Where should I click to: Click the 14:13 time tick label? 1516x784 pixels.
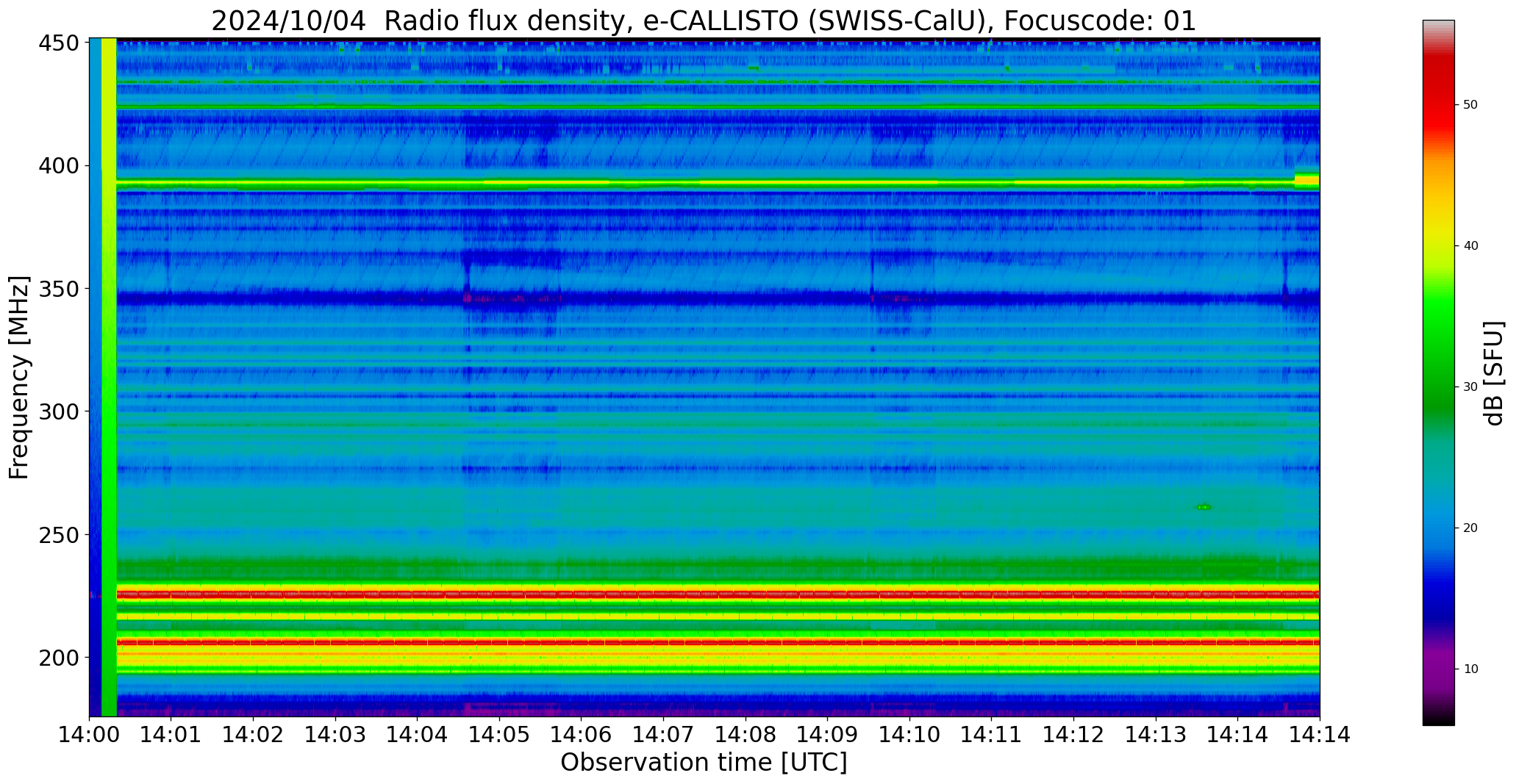coord(1156,734)
